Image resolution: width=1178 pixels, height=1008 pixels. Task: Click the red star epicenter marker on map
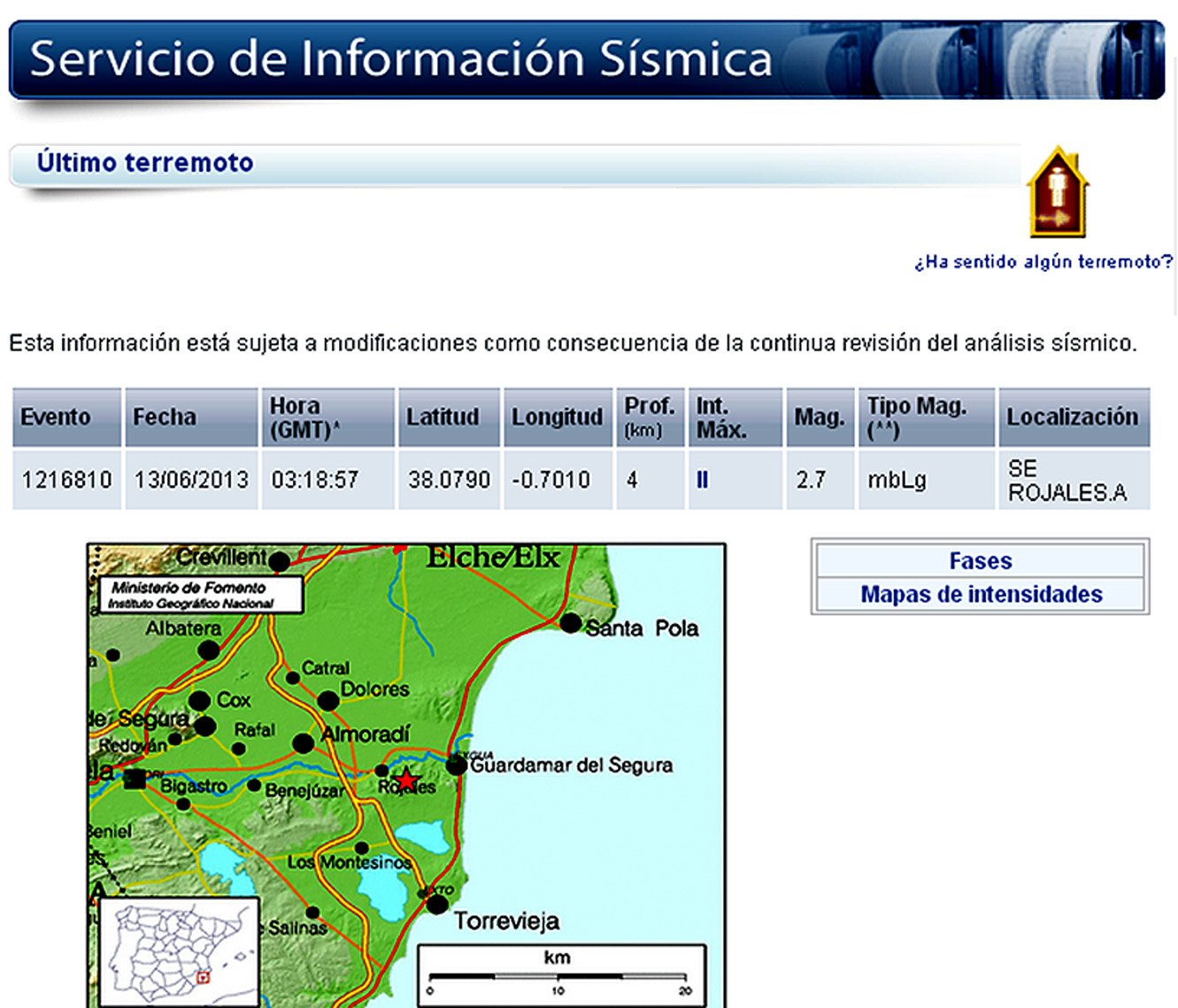pyautogui.click(x=405, y=781)
